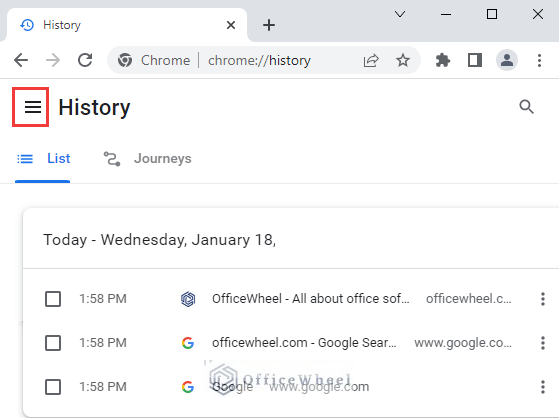Open the profile avatar button
The height and width of the screenshot is (418, 559).
pyautogui.click(x=507, y=60)
